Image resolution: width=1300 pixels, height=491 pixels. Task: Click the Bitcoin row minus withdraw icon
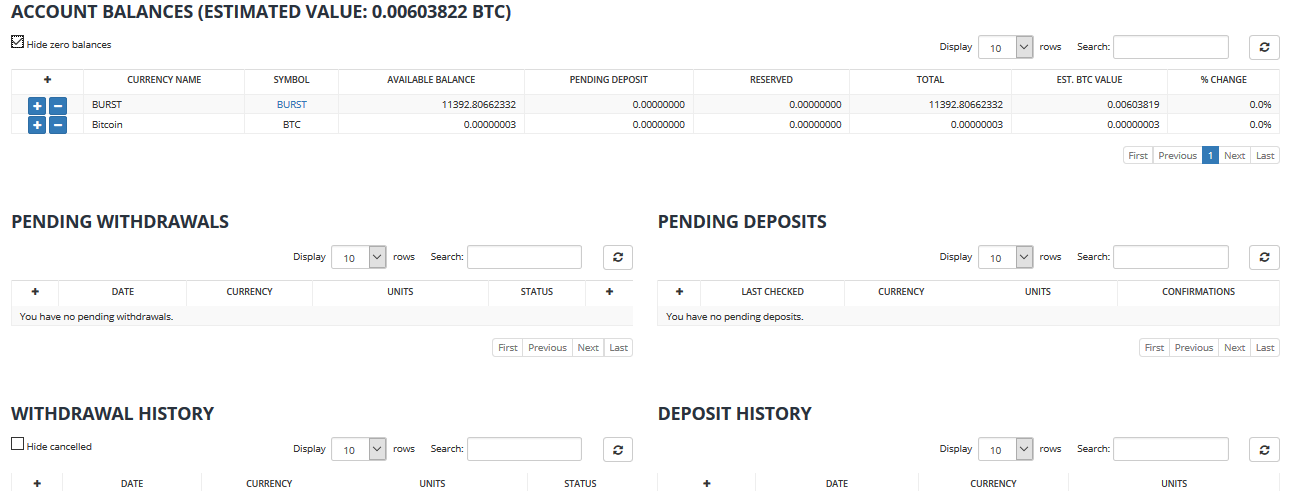tap(58, 125)
